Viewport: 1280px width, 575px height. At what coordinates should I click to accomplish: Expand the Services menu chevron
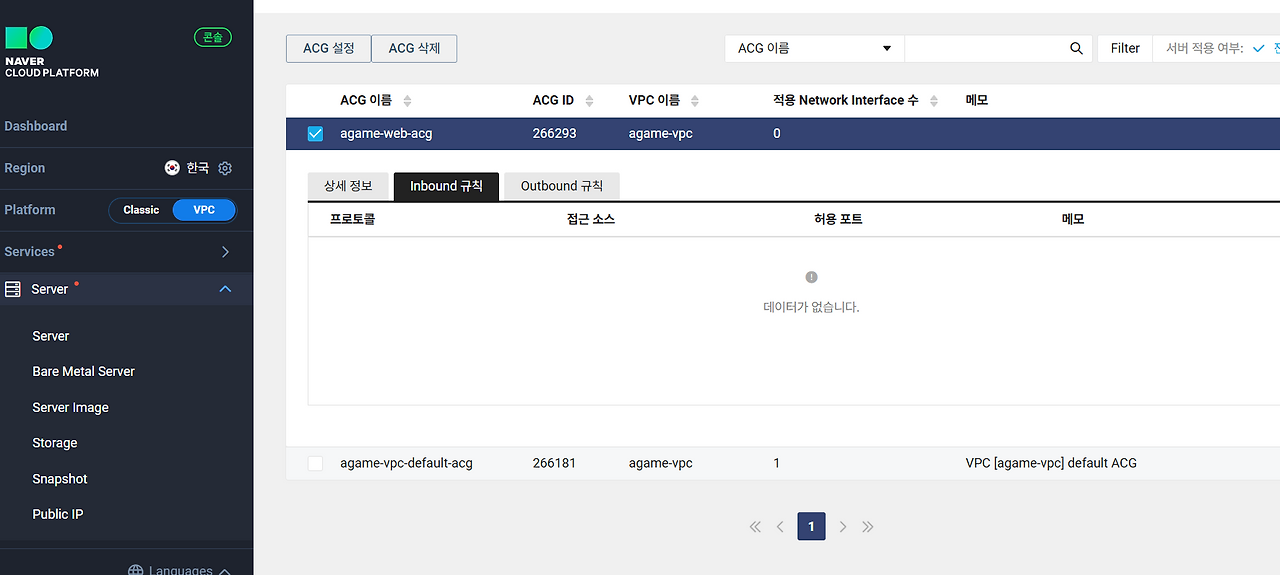pyautogui.click(x=225, y=252)
